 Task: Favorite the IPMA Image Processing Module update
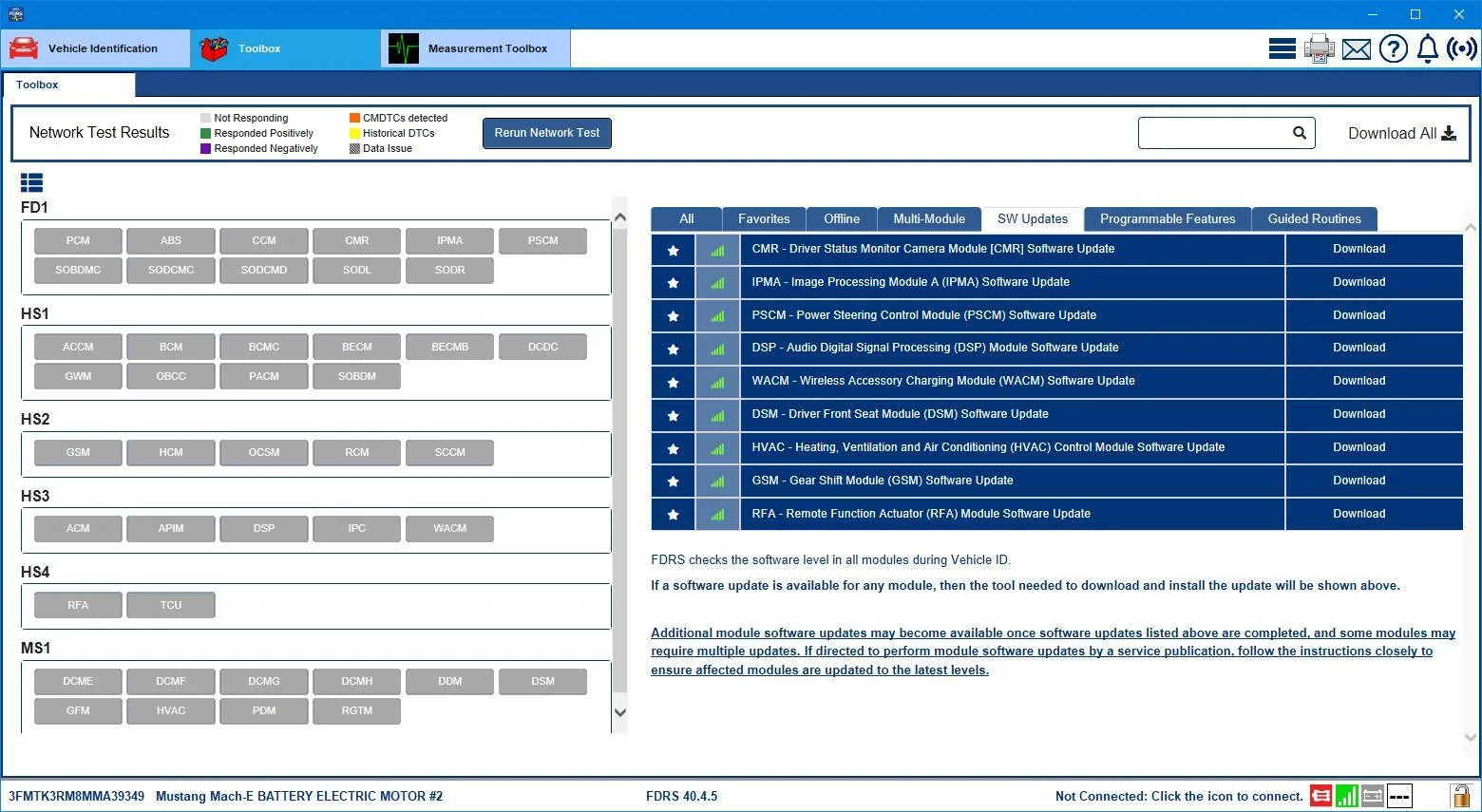673,282
